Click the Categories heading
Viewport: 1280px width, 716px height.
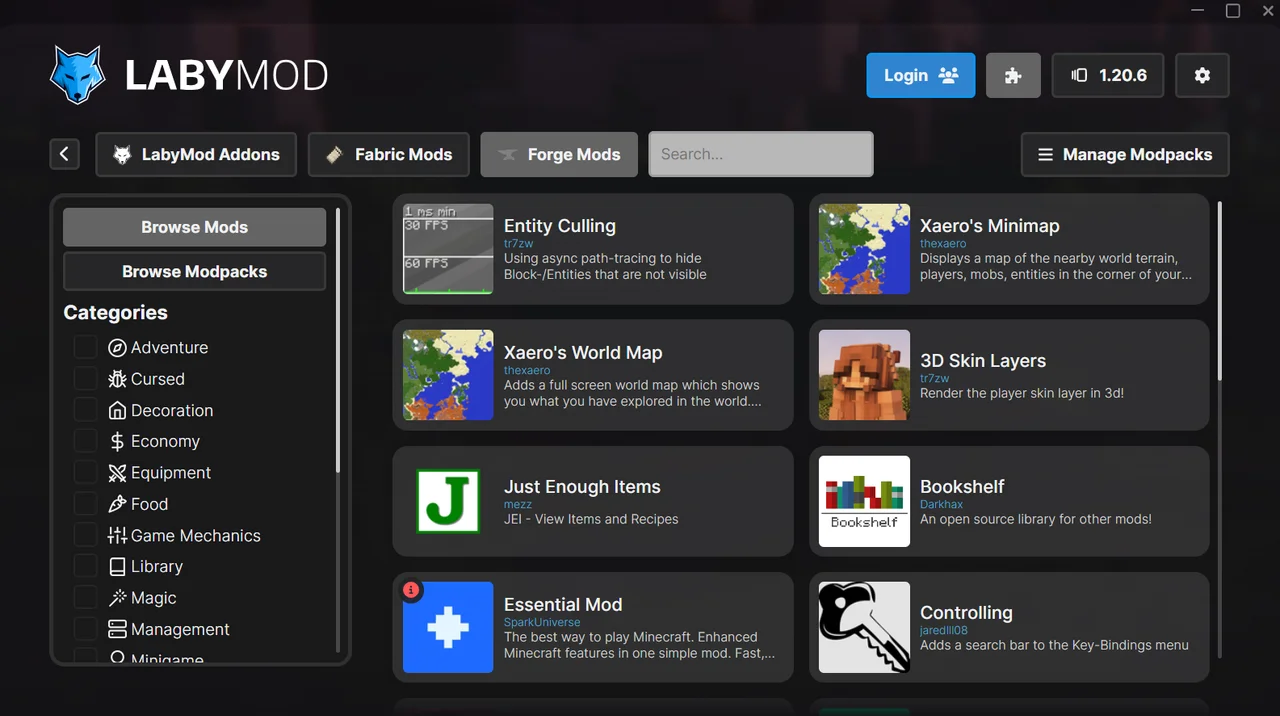(115, 313)
